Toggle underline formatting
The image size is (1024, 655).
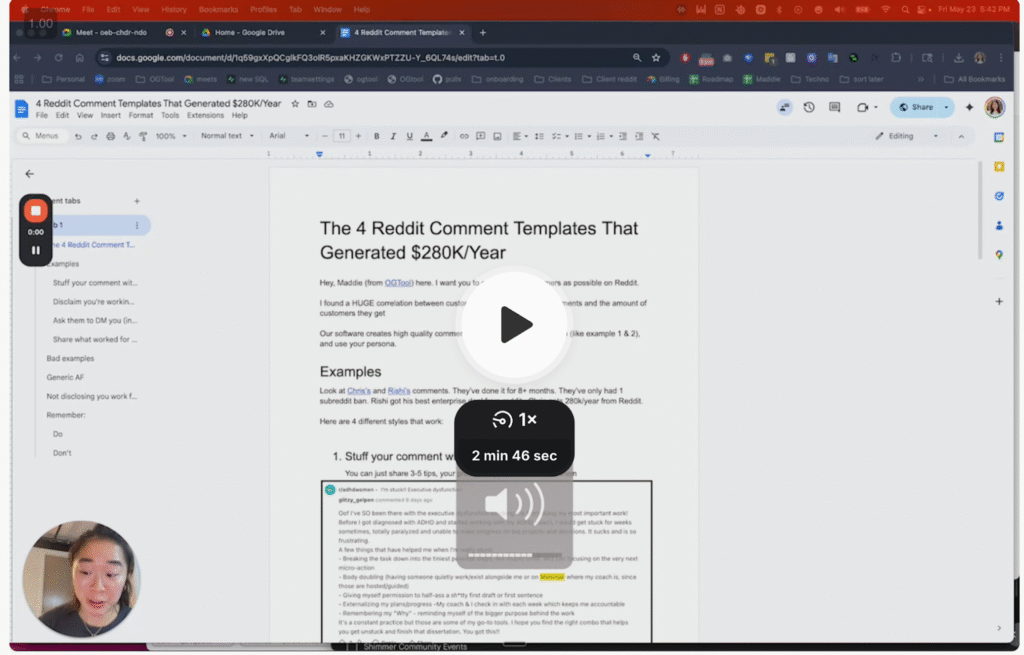point(409,136)
